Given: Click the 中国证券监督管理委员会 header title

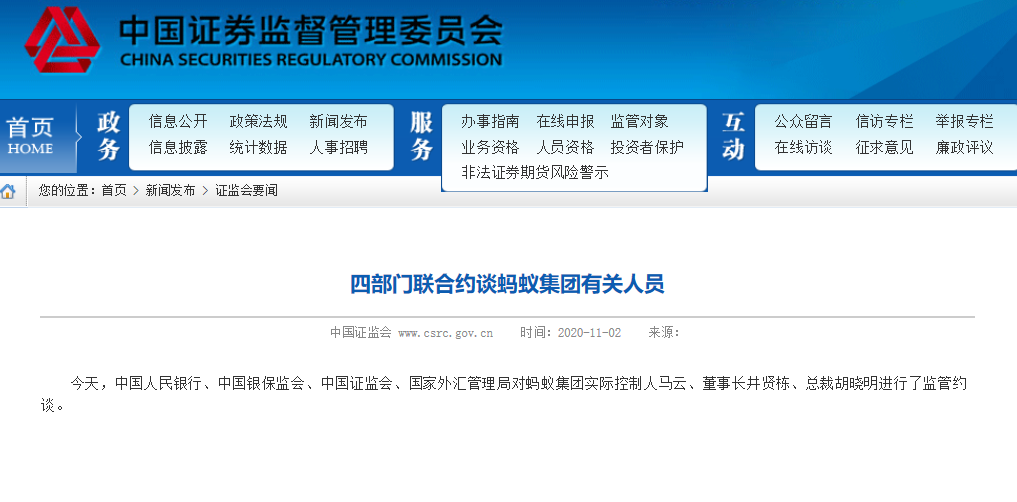Looking at the screenshot, I should (311, 30).
